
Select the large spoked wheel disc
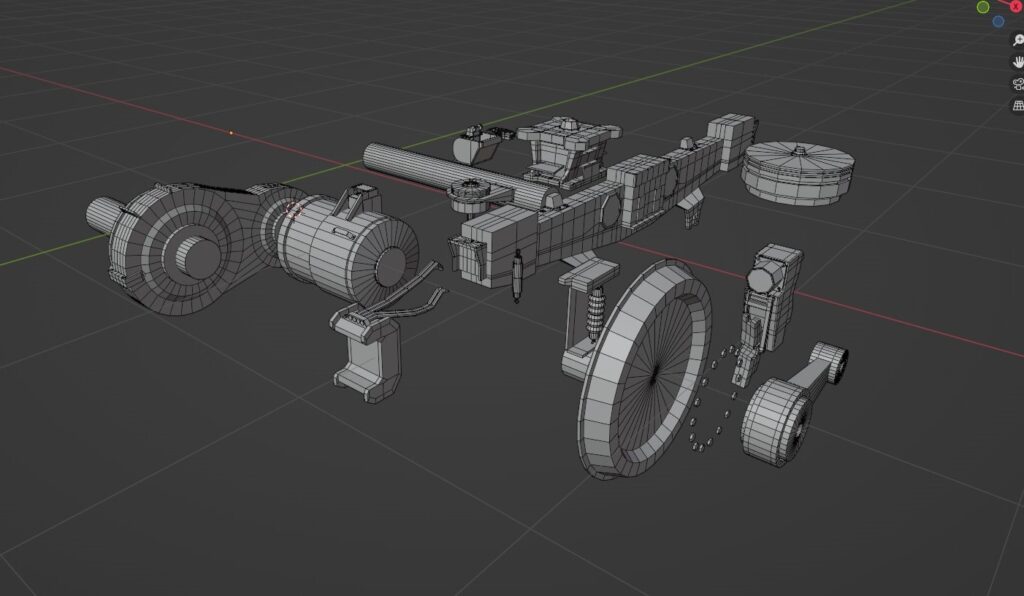point(640,370)
